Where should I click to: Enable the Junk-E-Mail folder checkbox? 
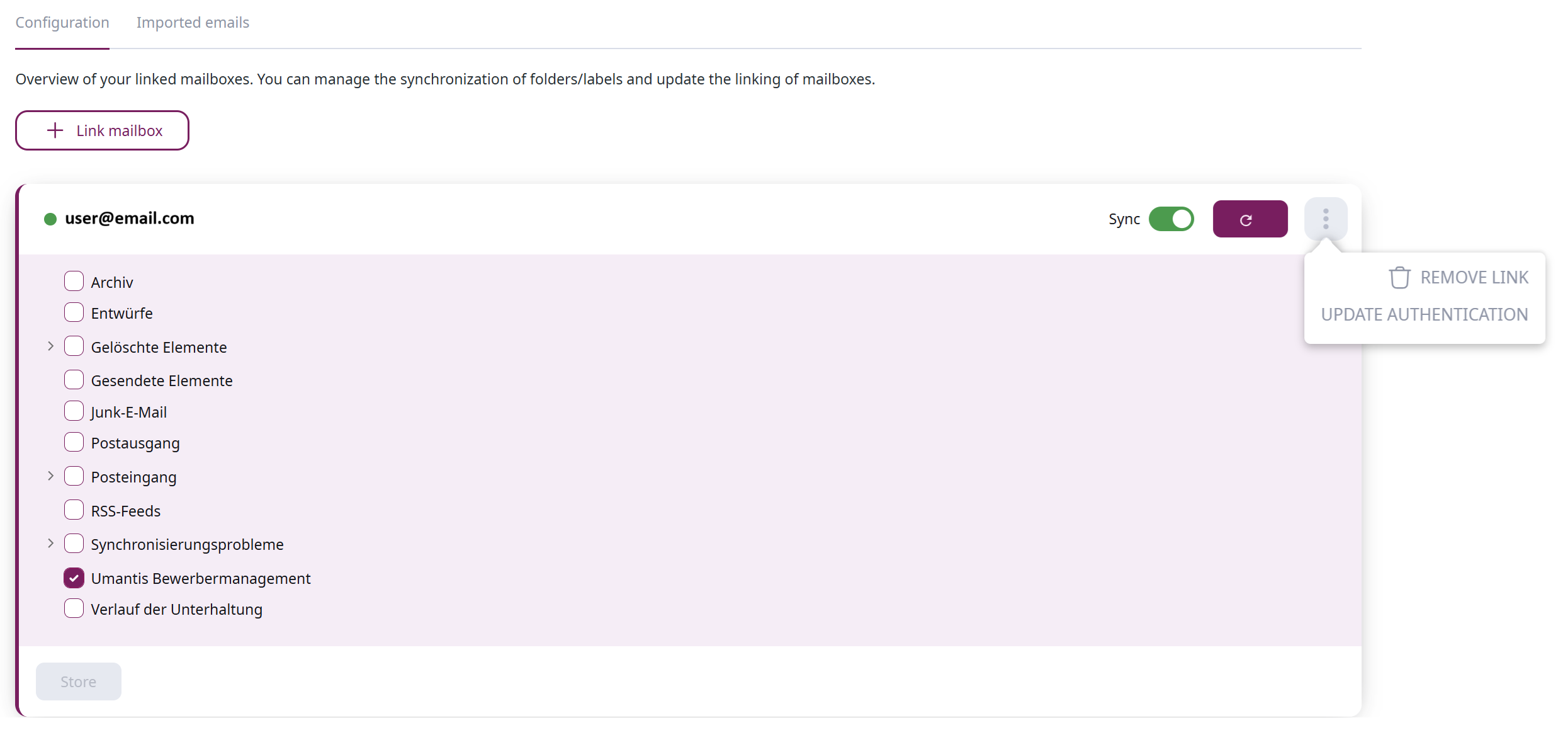pyautogui.click(x=74, y=411)
